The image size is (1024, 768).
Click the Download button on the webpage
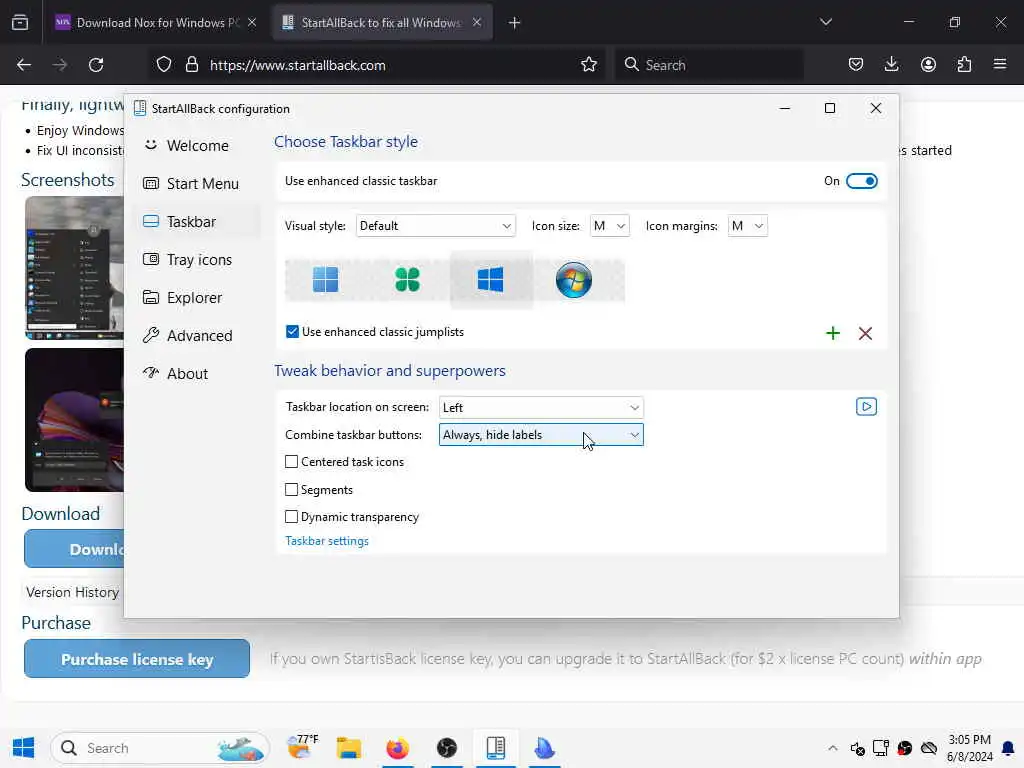click(74, 549)
